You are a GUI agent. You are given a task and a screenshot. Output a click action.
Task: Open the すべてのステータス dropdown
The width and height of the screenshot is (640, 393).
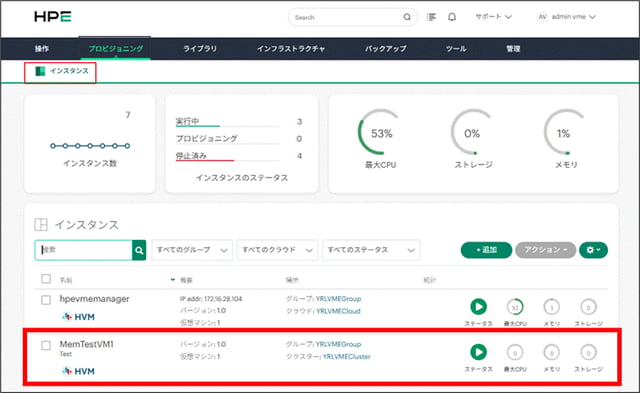371,250
